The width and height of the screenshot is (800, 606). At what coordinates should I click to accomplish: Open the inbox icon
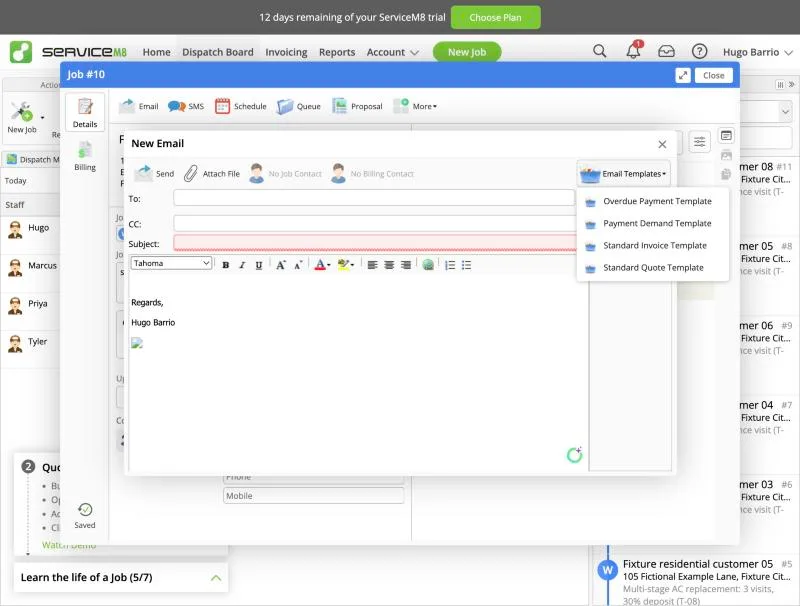coord(666,51)
